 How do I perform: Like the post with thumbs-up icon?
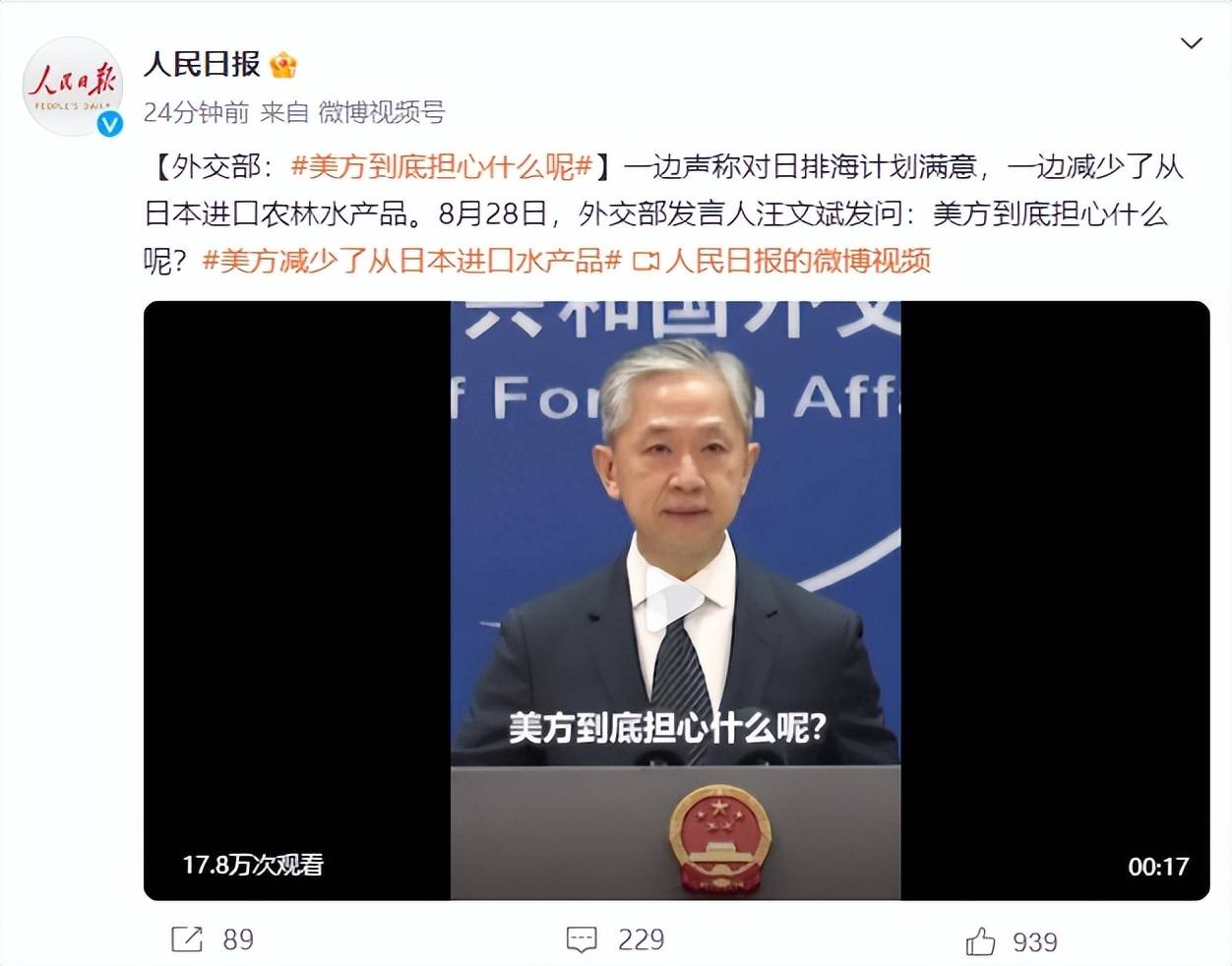[x=981, y=941]
